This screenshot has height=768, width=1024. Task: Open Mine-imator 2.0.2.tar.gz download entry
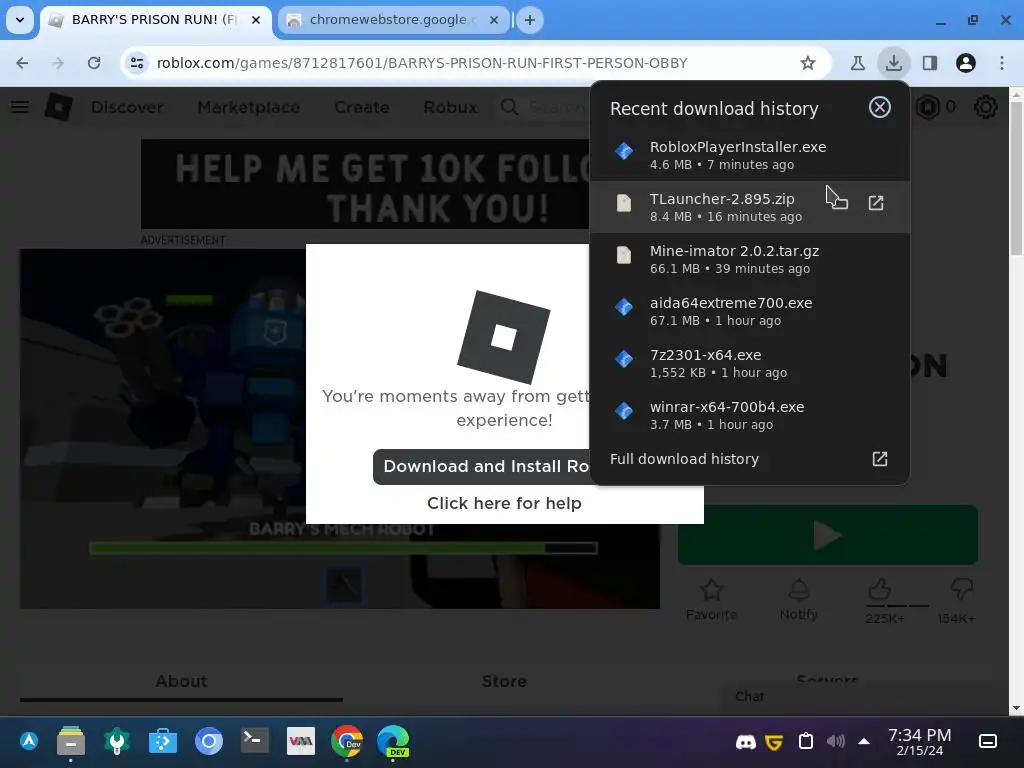[749, 259]
